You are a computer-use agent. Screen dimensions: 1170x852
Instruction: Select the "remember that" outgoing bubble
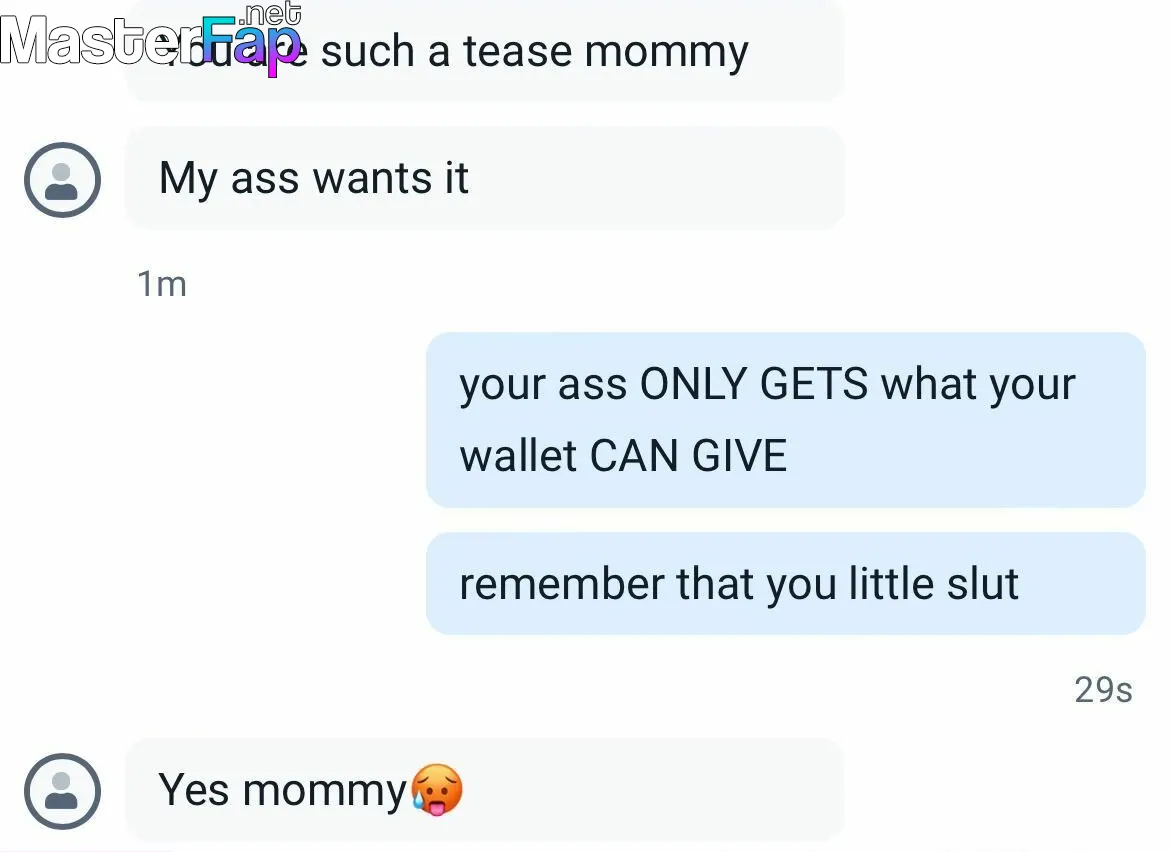click(x=786, y=583)
